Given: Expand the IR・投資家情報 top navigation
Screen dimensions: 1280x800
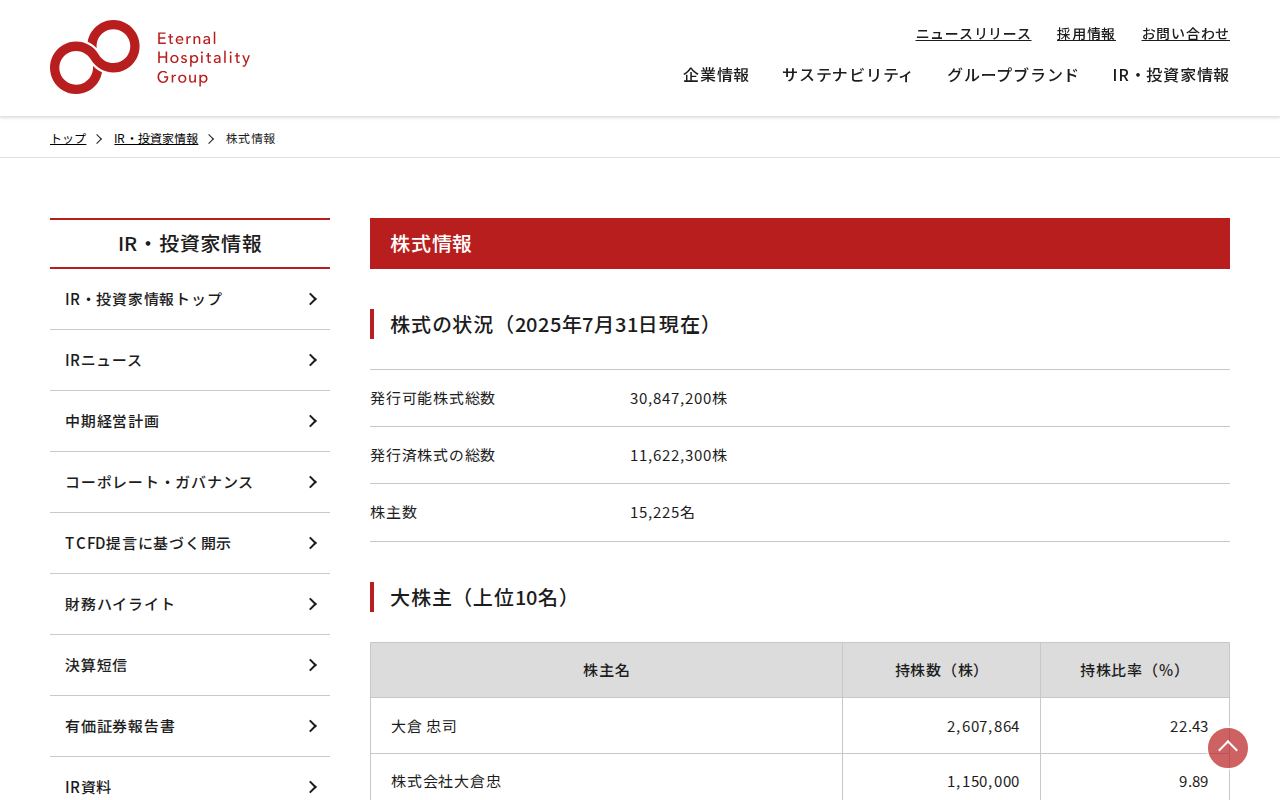Looking at the screenshot, I should [1171, 75].
